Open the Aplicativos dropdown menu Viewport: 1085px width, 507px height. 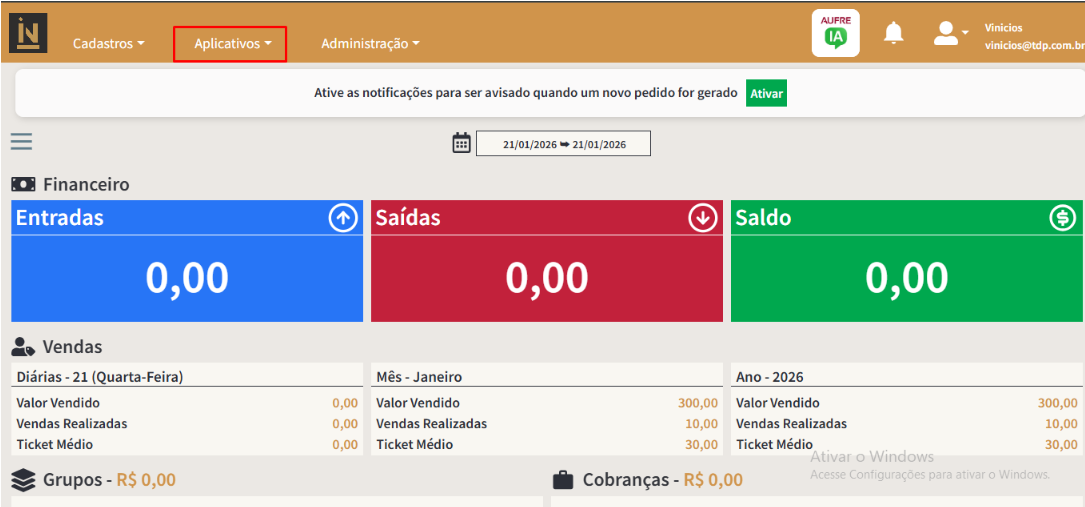pyautogui.click(x=230, y=44)
